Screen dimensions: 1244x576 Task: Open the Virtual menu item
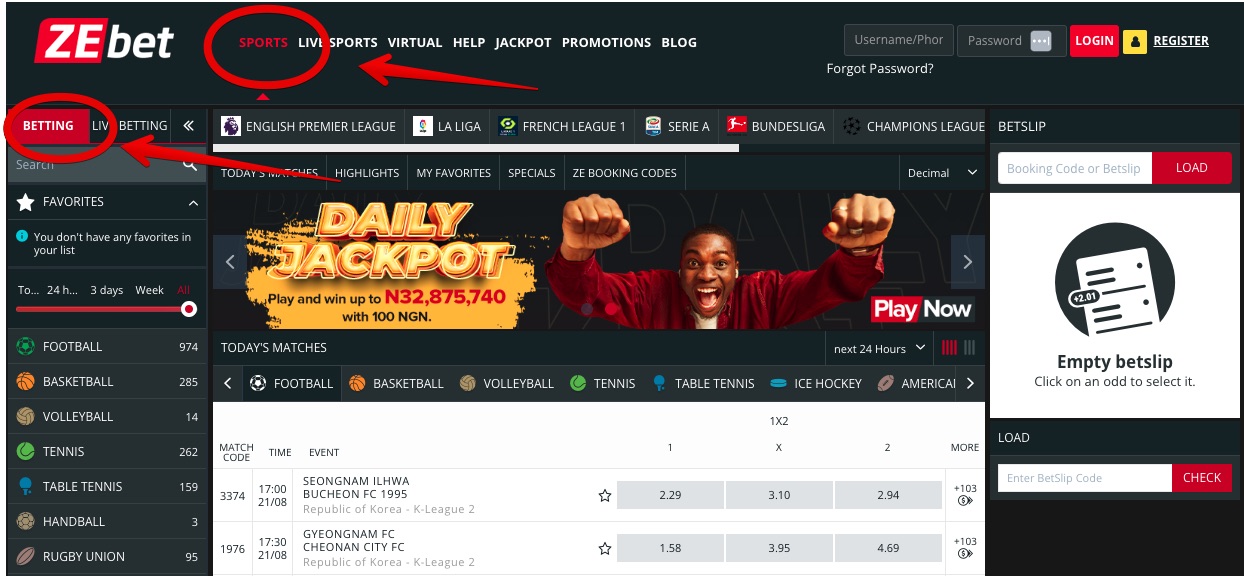(x=415, y=42)
